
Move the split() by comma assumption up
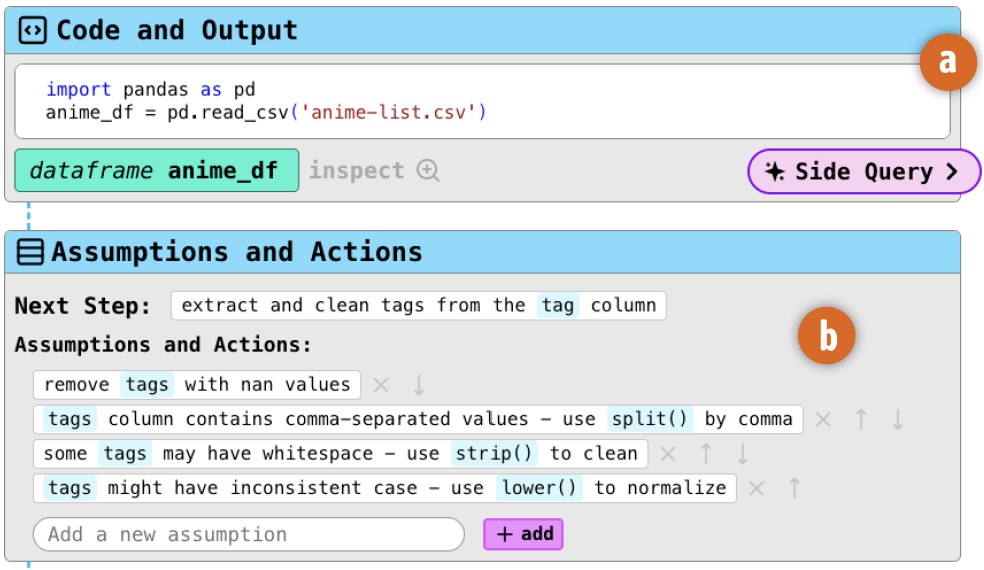(x=860, y=419)
